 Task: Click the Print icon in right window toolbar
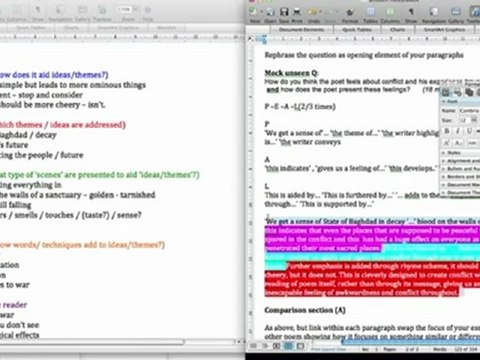coord(297,12)
